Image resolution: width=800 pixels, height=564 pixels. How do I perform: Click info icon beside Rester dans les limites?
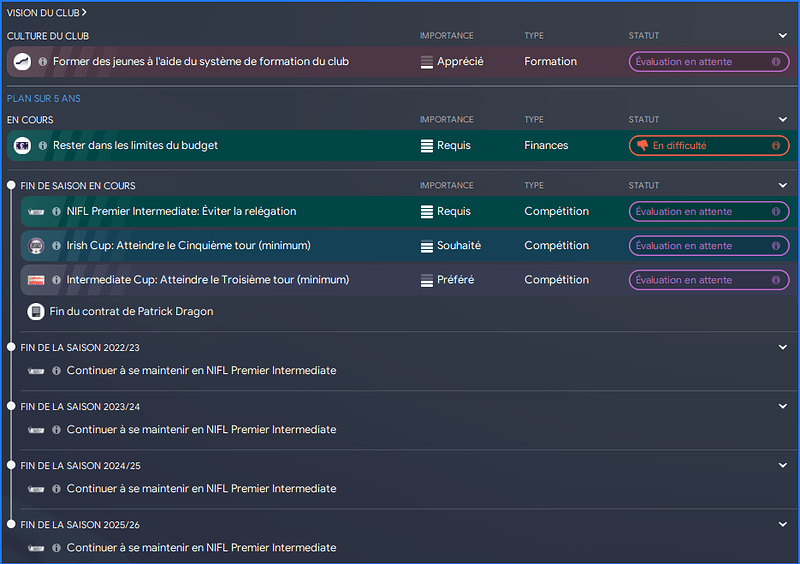pyautogui.click(x=43, y=146)
